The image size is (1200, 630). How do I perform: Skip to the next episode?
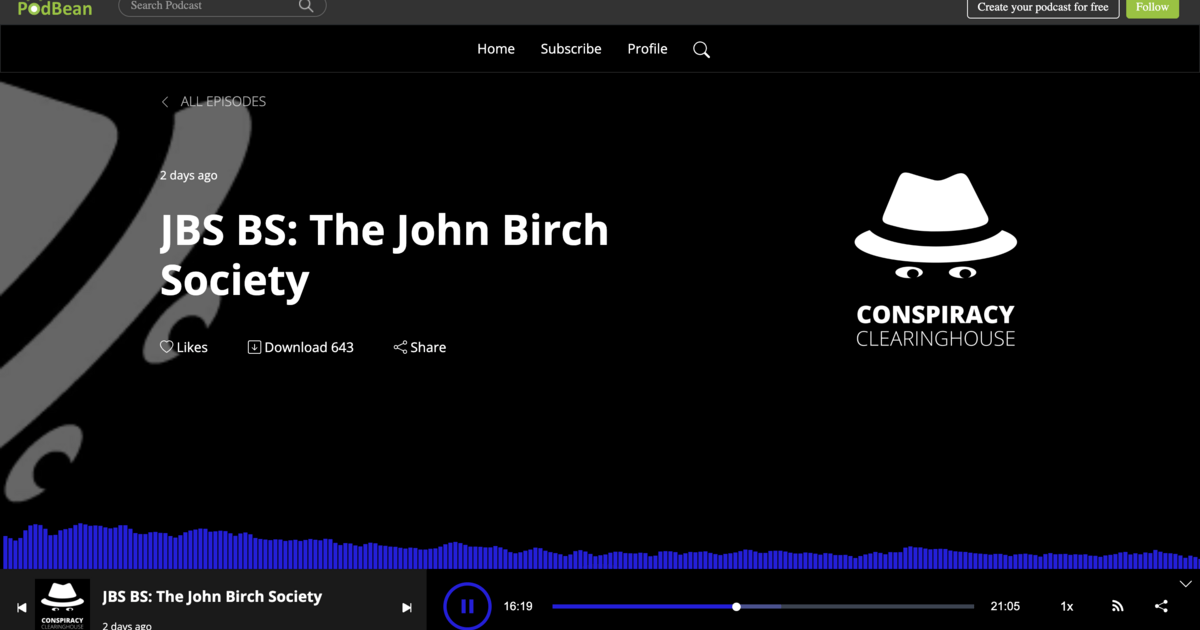pos(407,607)
